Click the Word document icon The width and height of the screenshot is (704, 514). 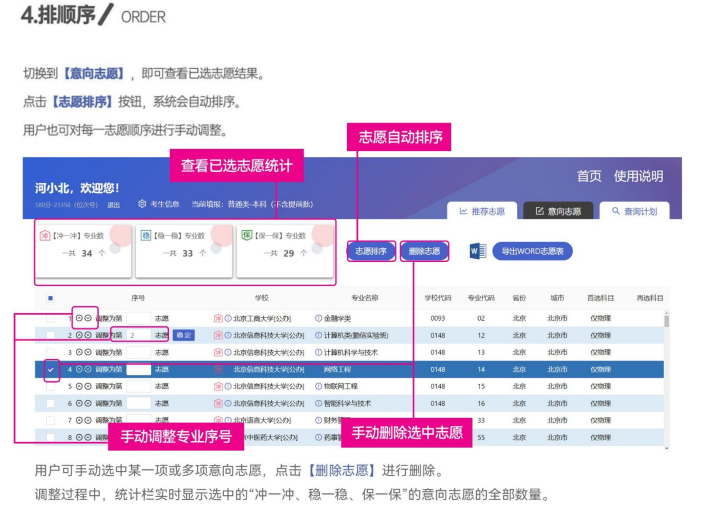tap(477, 251)
